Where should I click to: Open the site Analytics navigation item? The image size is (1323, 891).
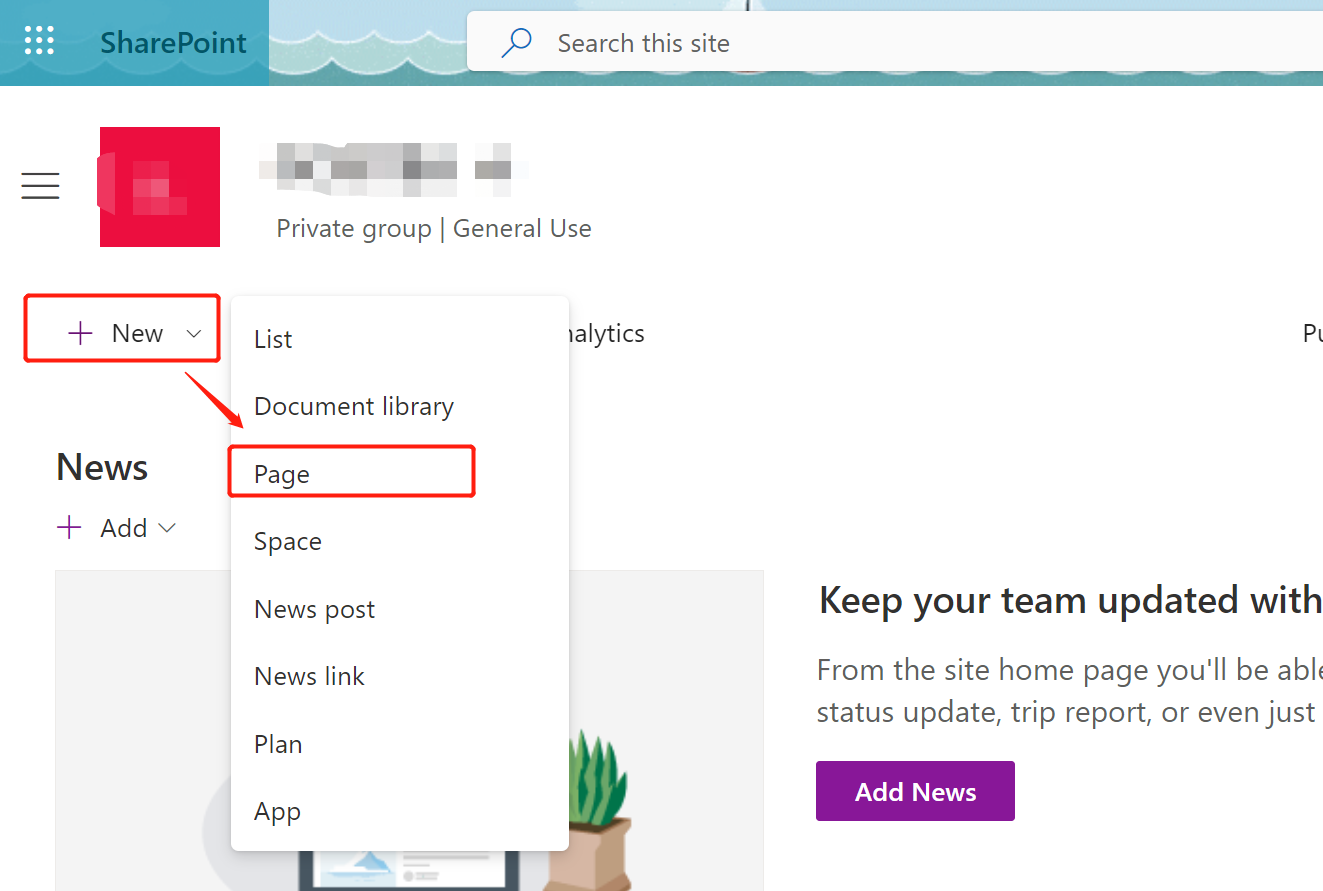(x=605, y=333)
